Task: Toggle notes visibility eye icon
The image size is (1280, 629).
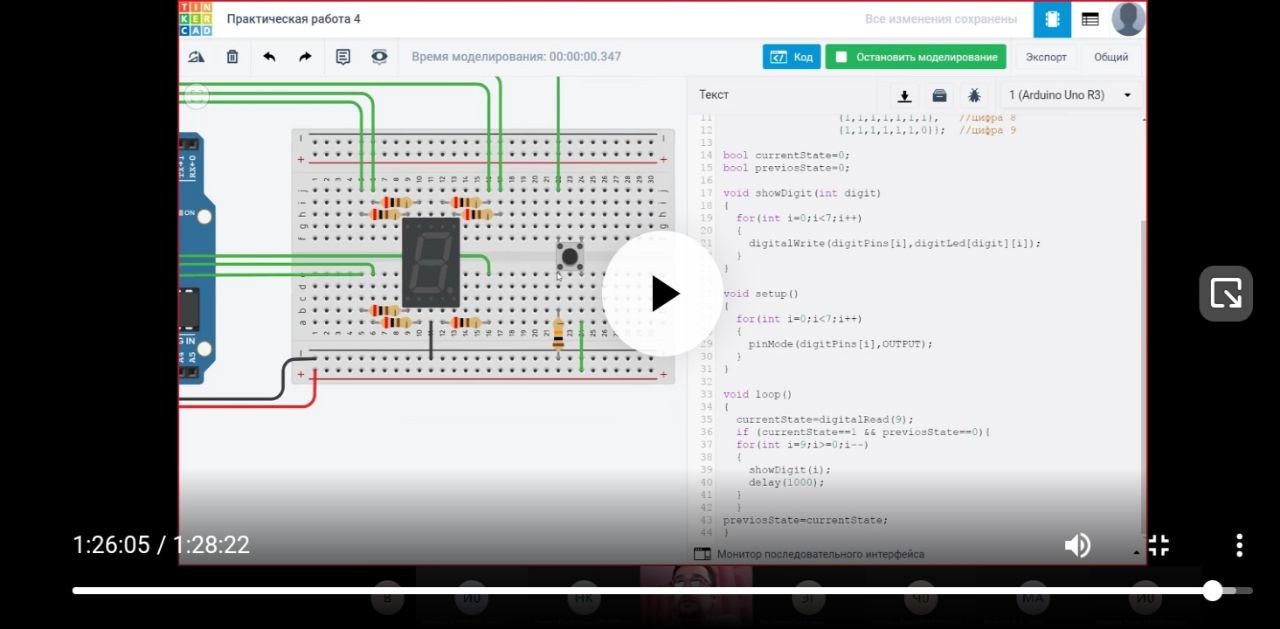Action: point(379,57)
